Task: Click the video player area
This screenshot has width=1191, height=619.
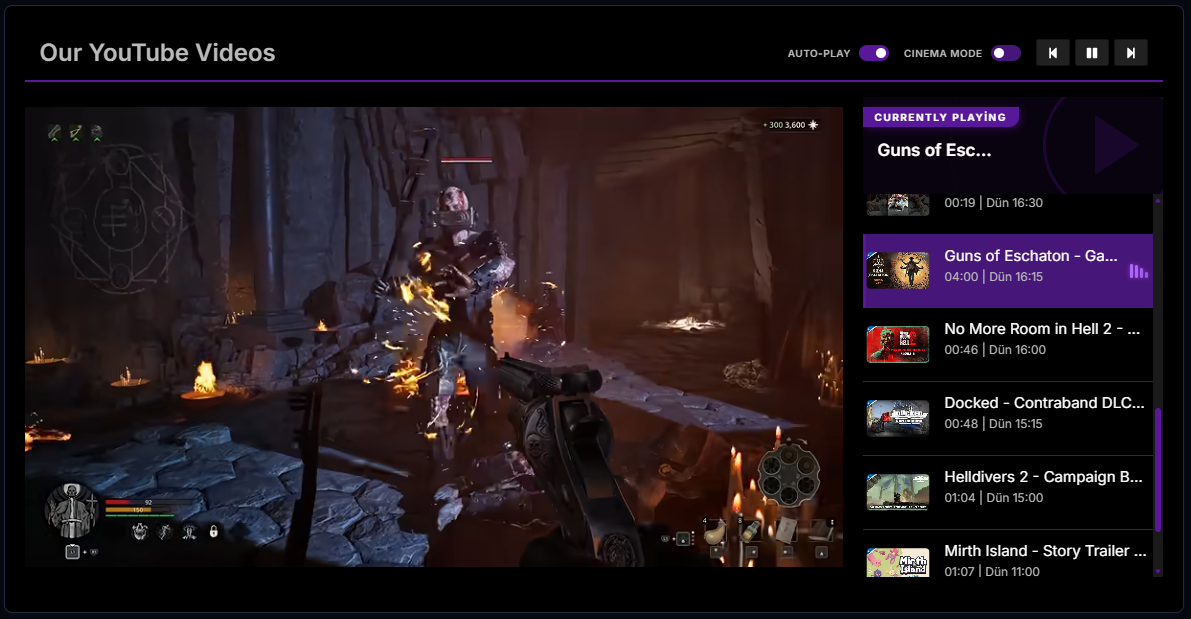Action: pos(434,336)
